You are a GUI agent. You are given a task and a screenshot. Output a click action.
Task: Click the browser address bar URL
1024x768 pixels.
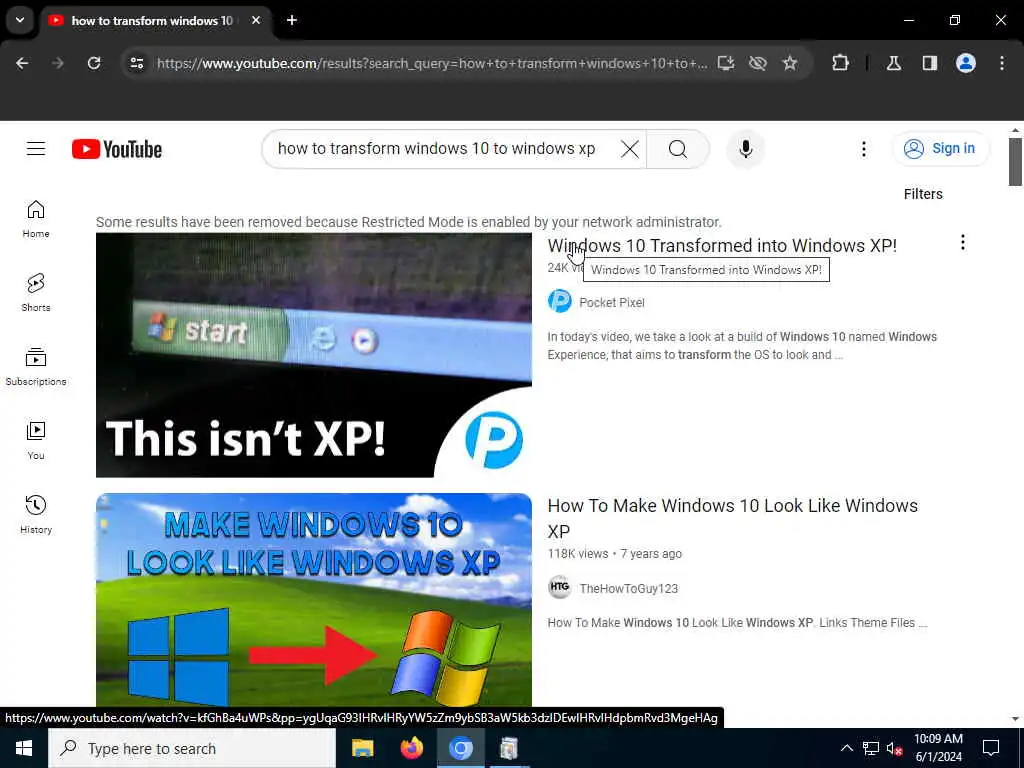(431, 63)
